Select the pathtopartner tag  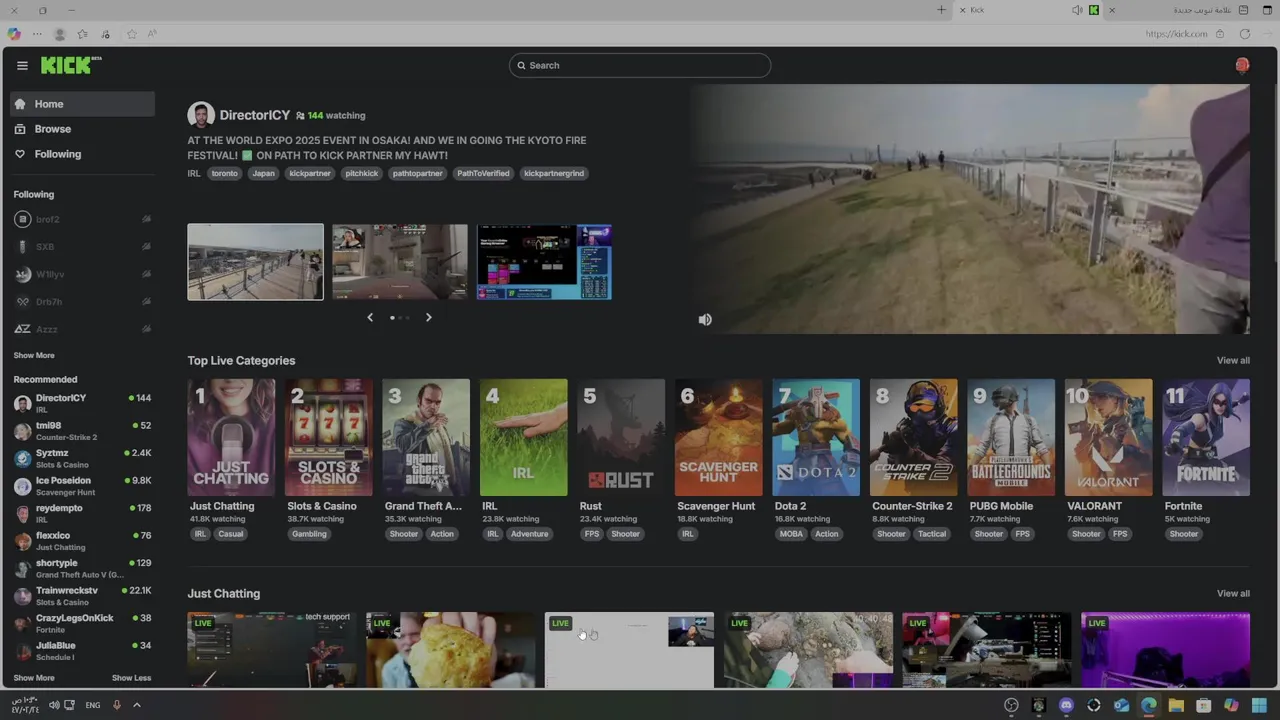pyautogui.click(x=418, y=173)
